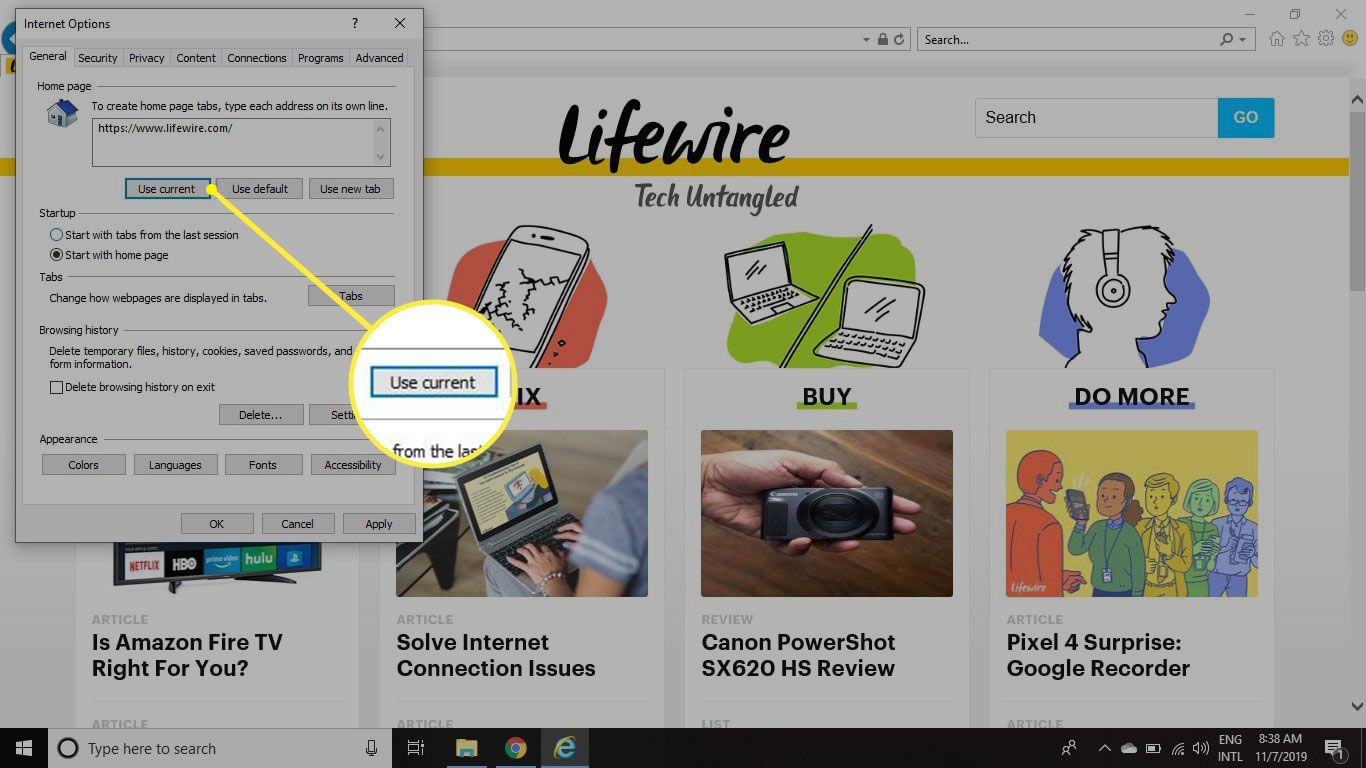Open the Action Center notification icon
The height and width of the screenshot is (768, 1366).
[1333, 748]
